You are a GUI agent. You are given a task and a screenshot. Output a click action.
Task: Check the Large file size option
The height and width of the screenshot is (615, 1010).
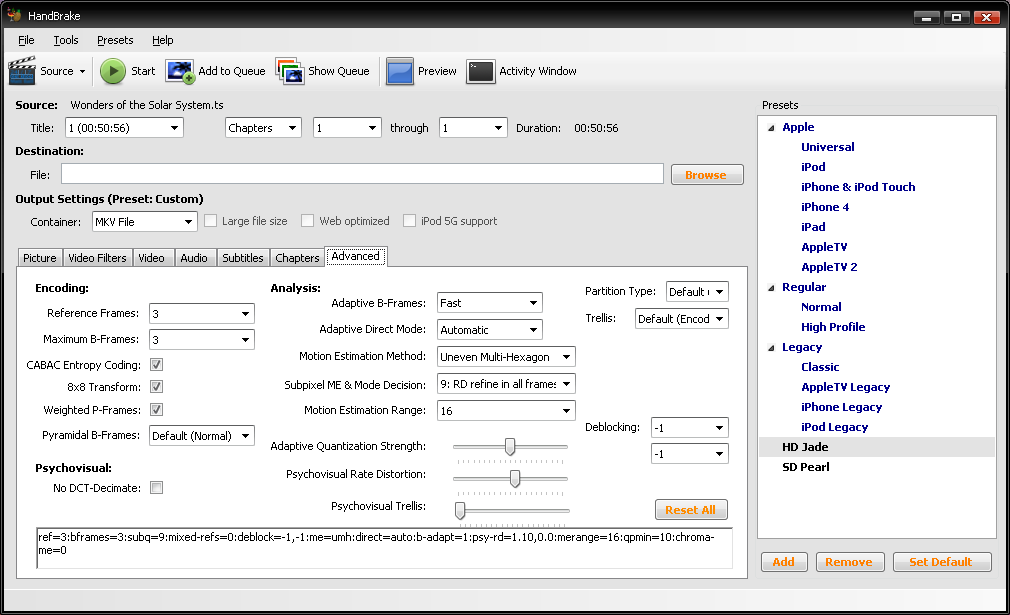tap(211, 221)
